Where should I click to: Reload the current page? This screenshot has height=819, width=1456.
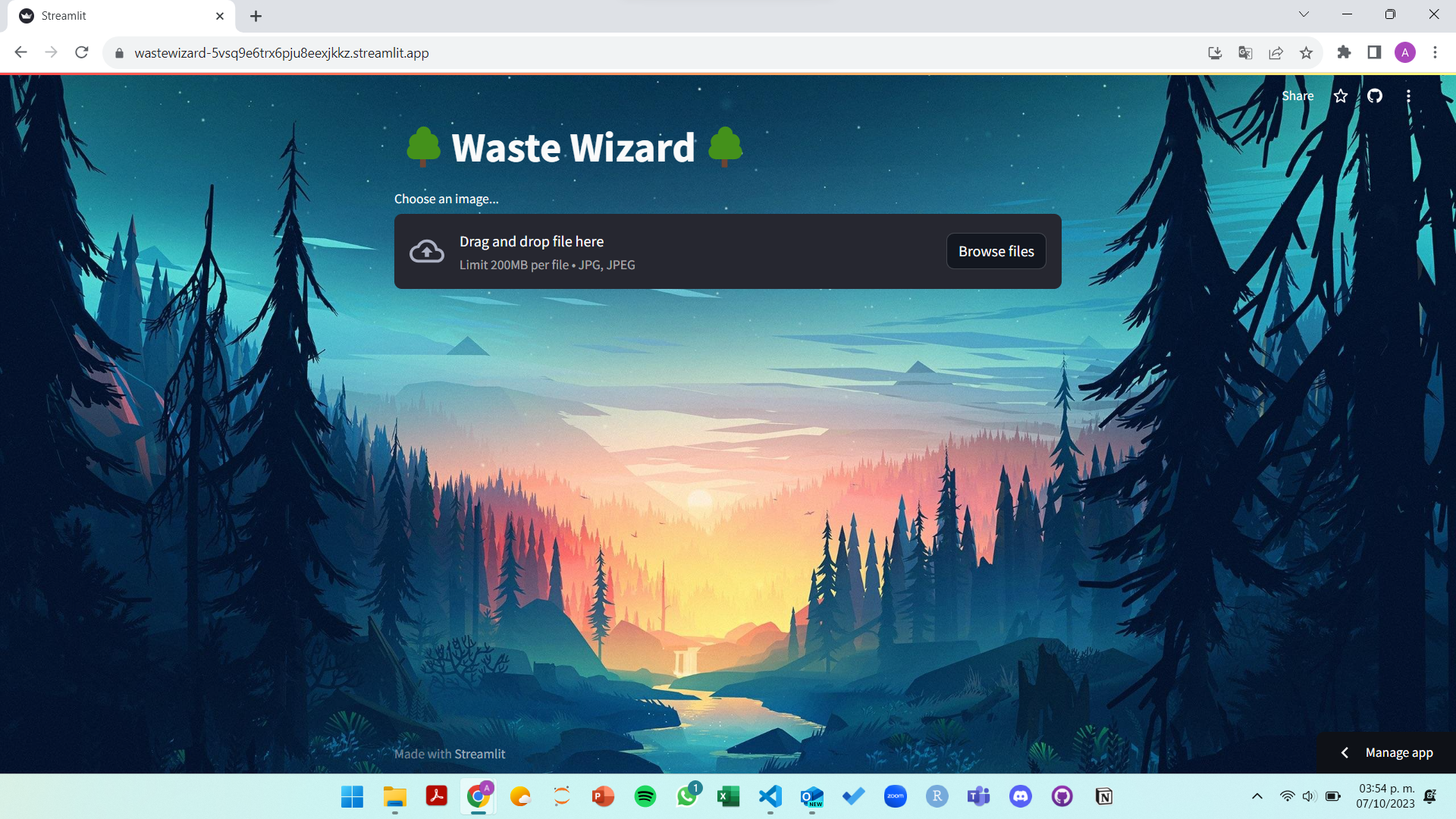click(82, 52)
